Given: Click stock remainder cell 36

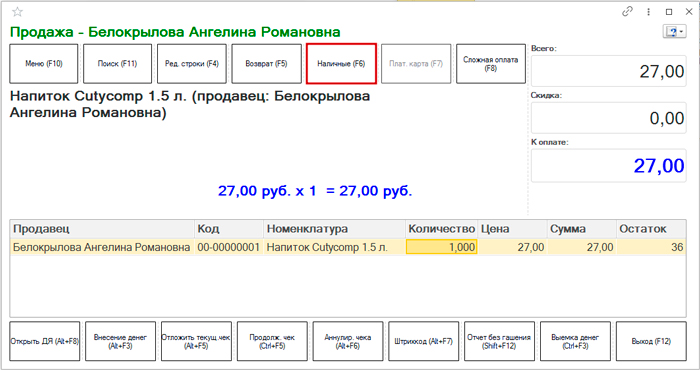Looking at the screenshot, I should tap(651, 247).
